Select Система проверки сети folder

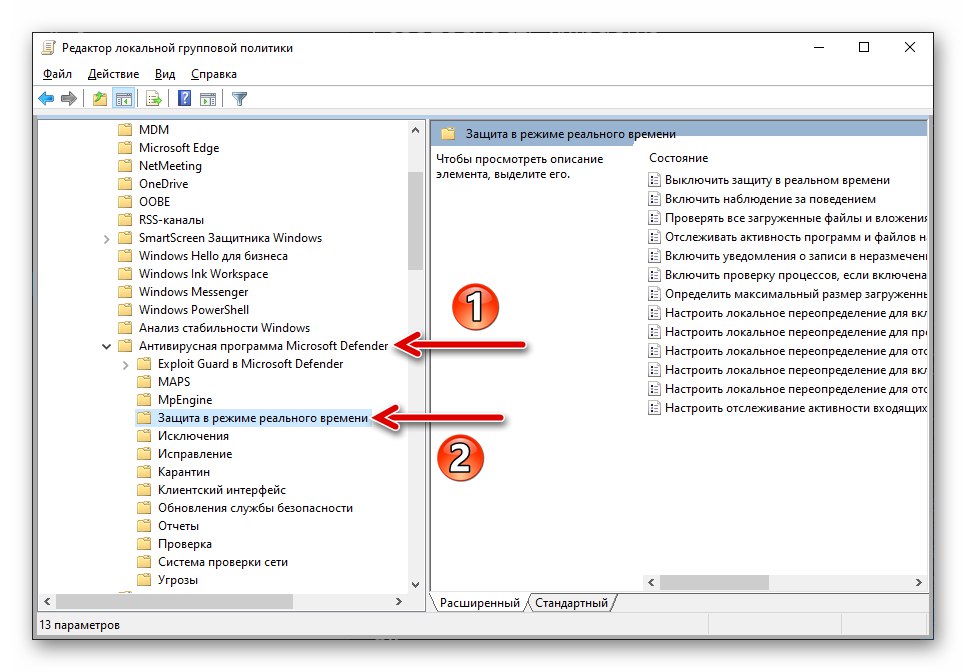[213, 562]
